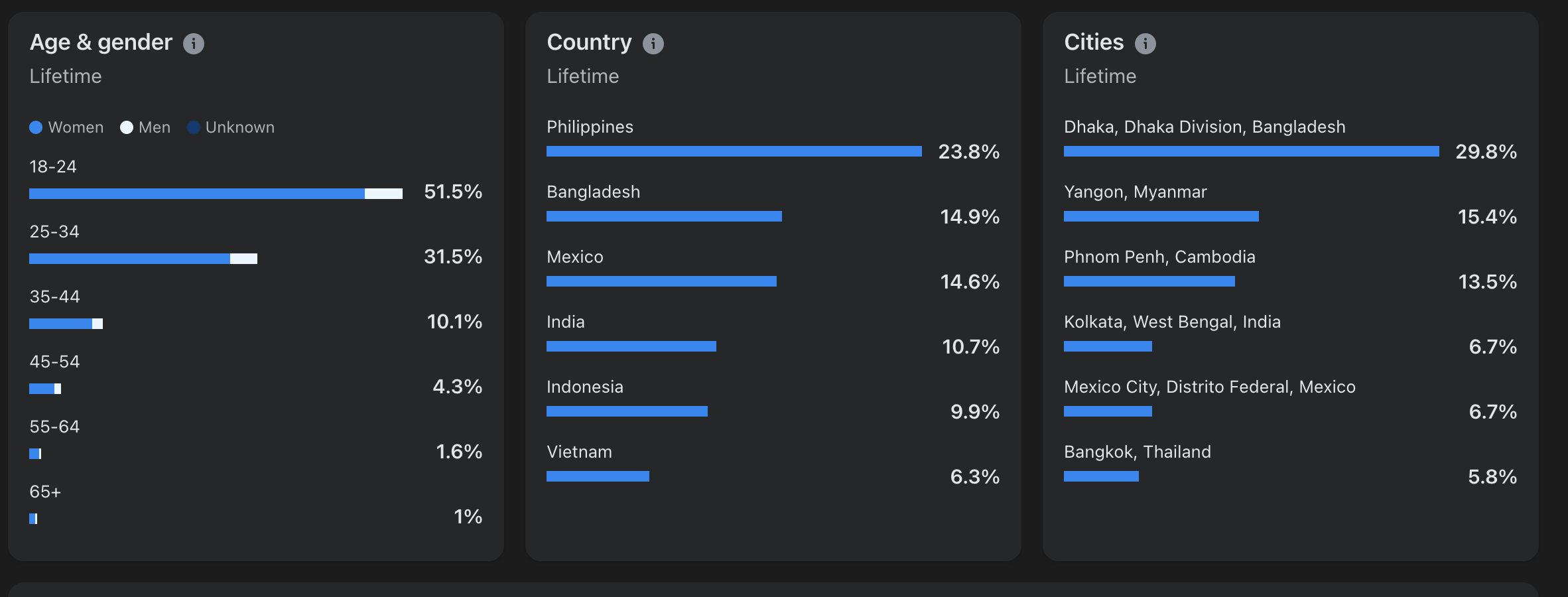The height and width of the screenshot is (597, 1568).
Task: Click the 18-24 age group bar
Action: point(216,194)
